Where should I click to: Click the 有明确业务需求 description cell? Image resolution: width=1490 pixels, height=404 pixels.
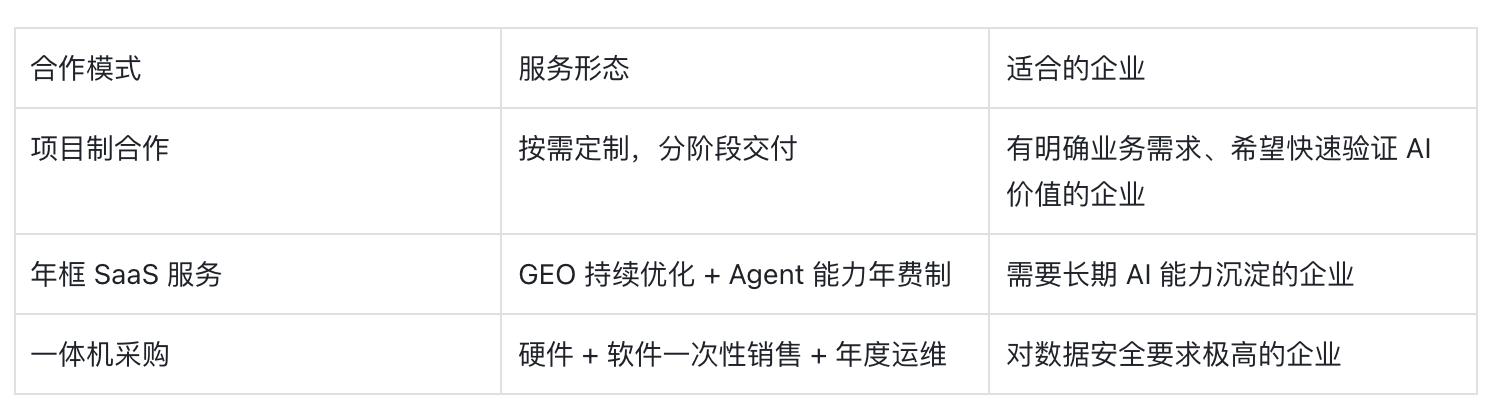pyautogui.click(x=1233, y=171)
